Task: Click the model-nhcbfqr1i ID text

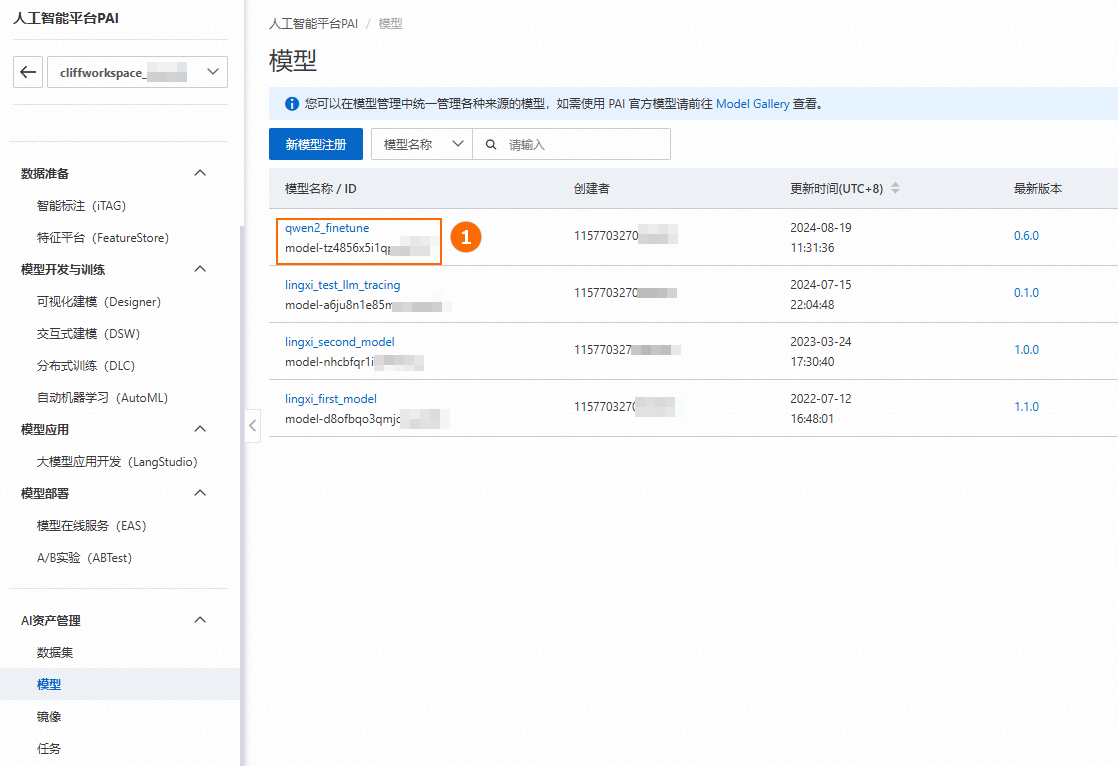Action: tap(329, 362)
